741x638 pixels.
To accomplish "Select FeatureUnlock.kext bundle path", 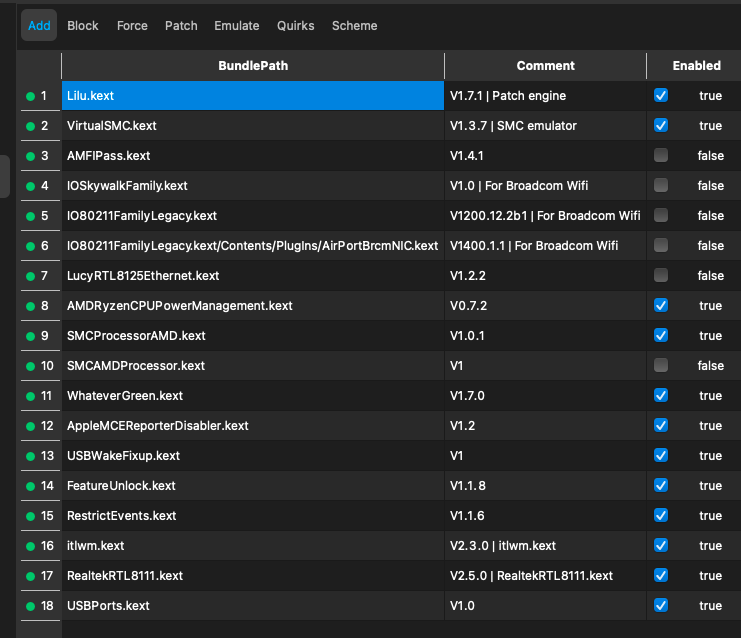I will [253, 486].
